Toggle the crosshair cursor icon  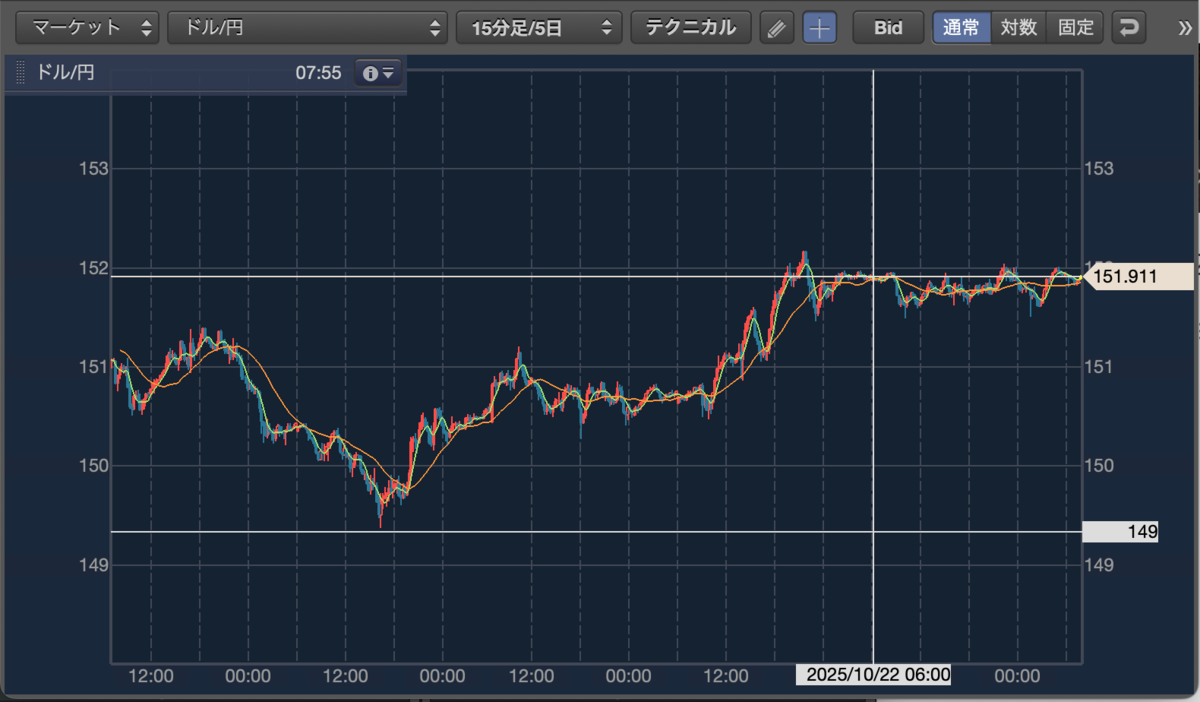pyautogui.click(x=820, y=28)
